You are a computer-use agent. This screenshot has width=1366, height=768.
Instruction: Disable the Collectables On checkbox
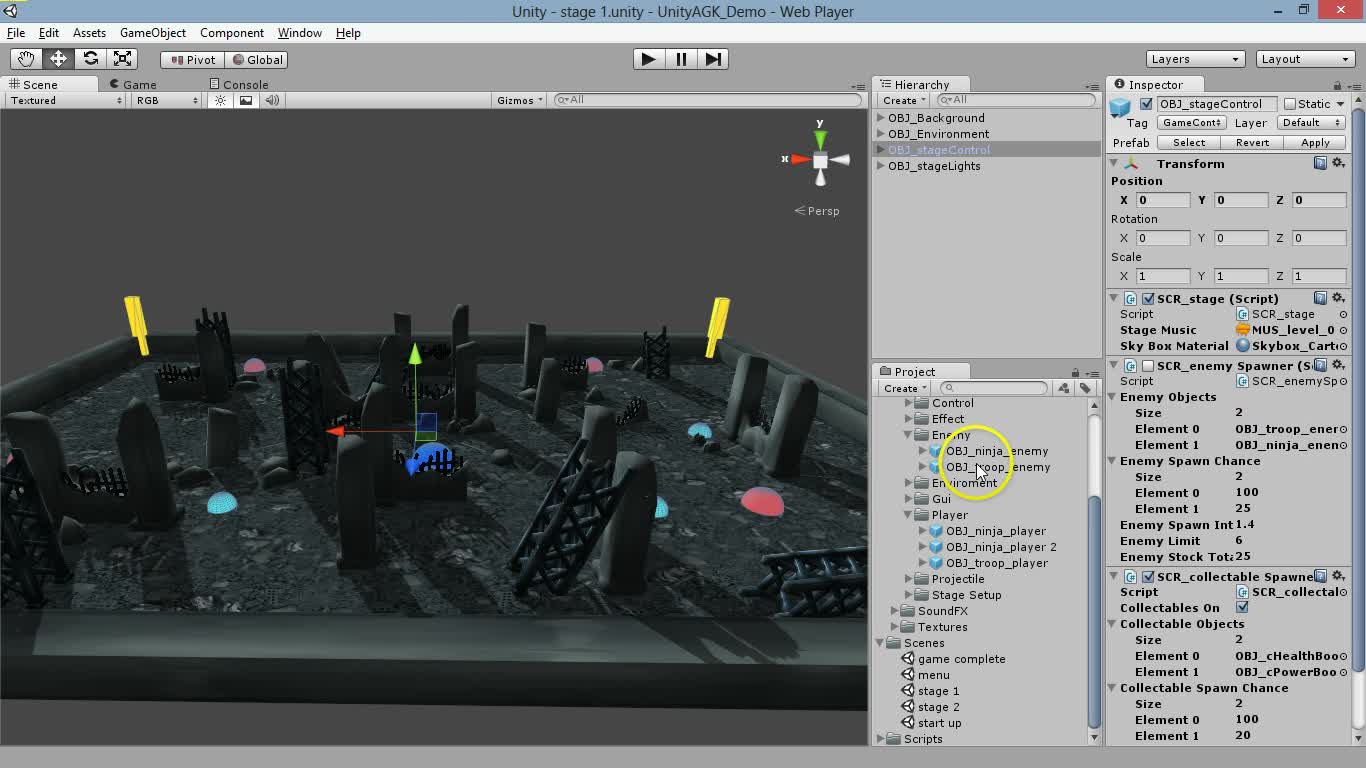(1243, 607)
